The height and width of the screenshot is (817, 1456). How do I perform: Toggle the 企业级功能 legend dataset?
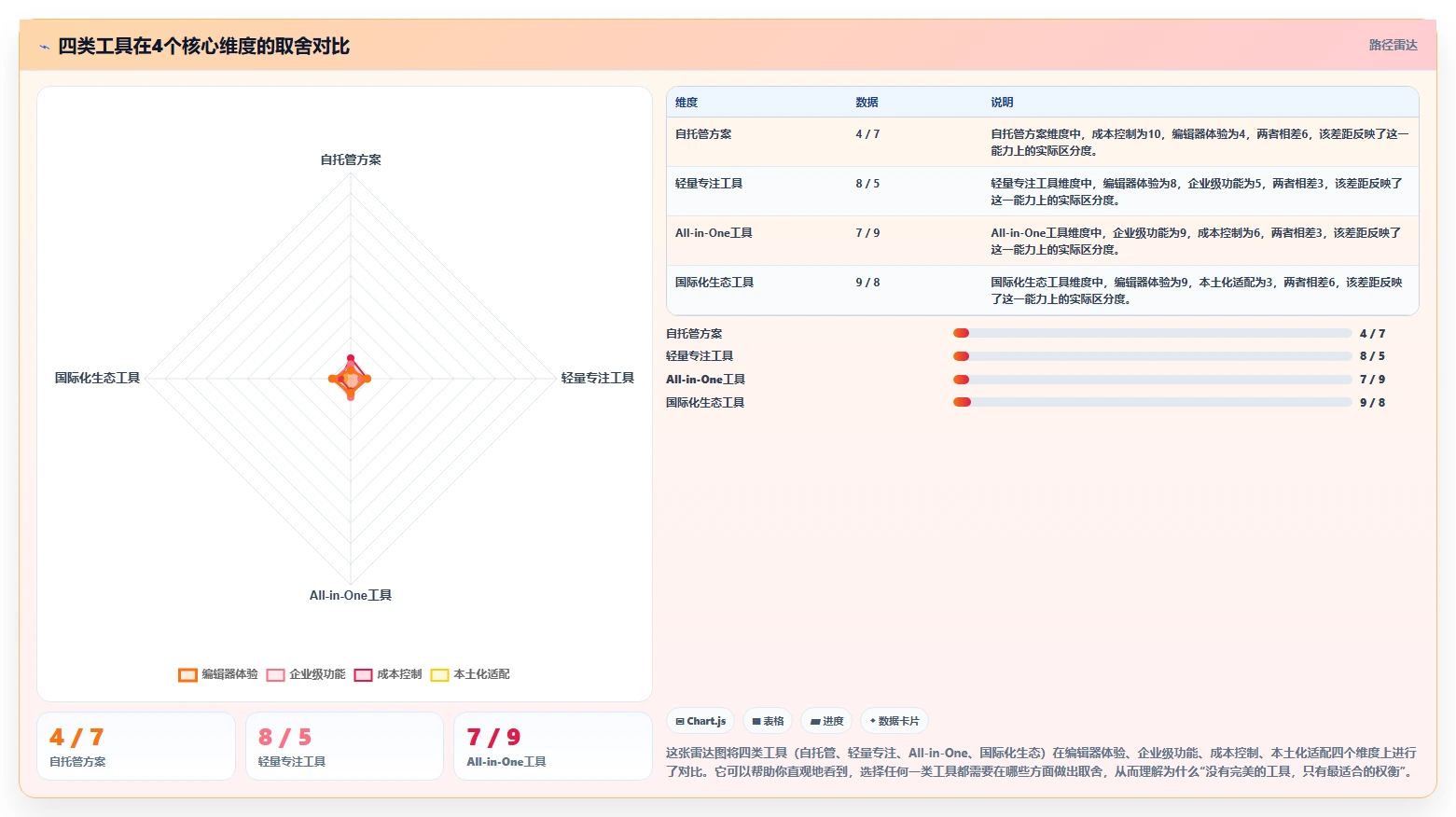point(306,674)
